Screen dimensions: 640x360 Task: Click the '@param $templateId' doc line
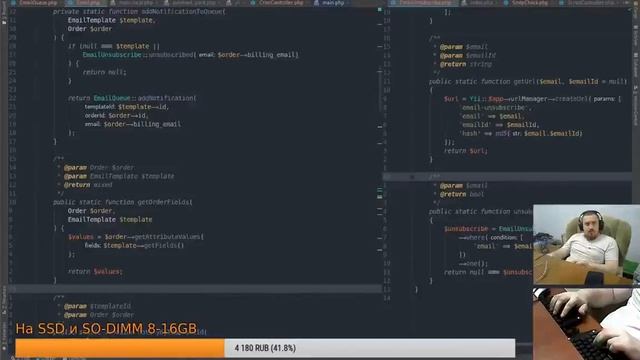97,306
